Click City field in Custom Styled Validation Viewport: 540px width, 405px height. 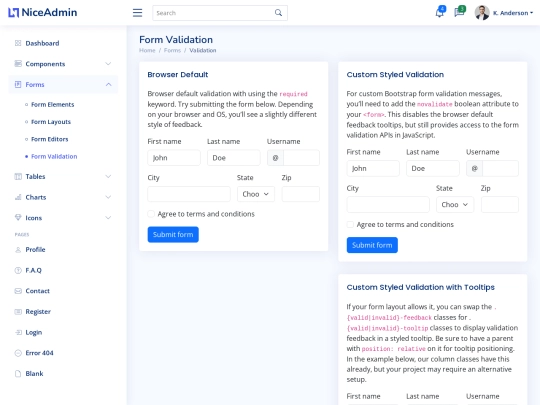pos(388,205)
